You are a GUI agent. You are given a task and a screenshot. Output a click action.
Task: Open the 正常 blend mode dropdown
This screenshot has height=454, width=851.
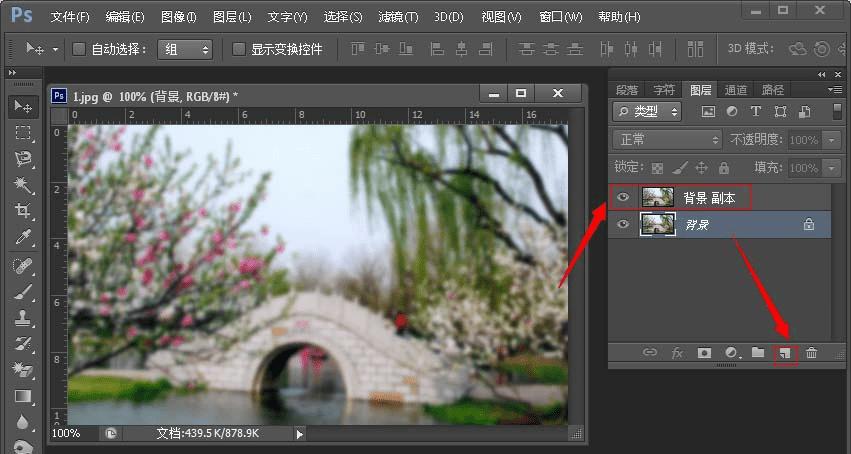(x=668, y=140)
